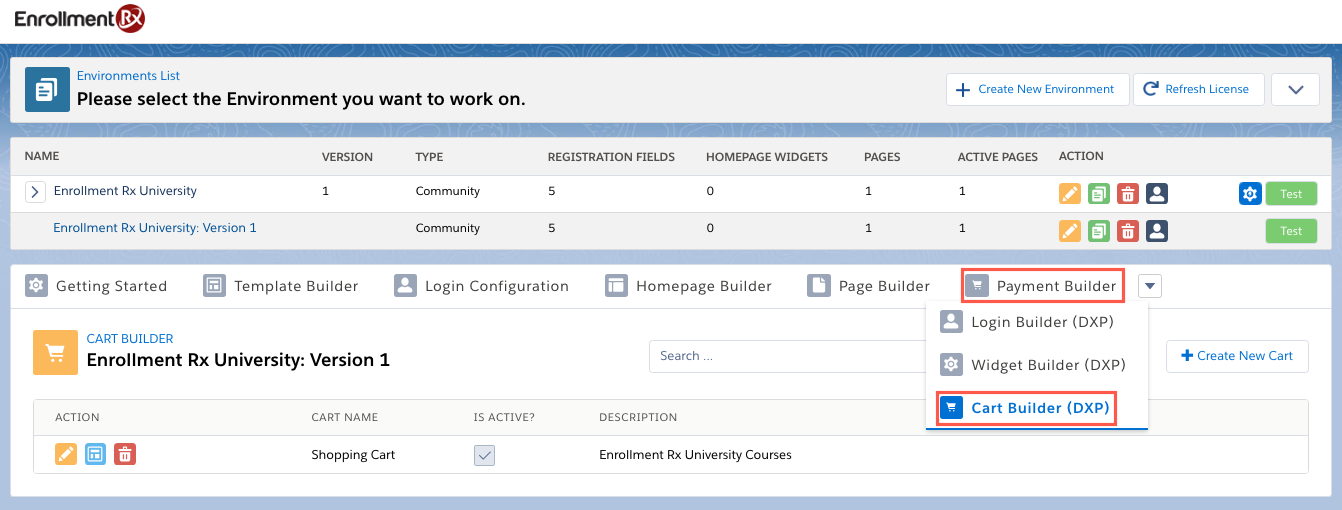
Task: Click the blue gear icon beside Test
Action: pos(1249,194)
